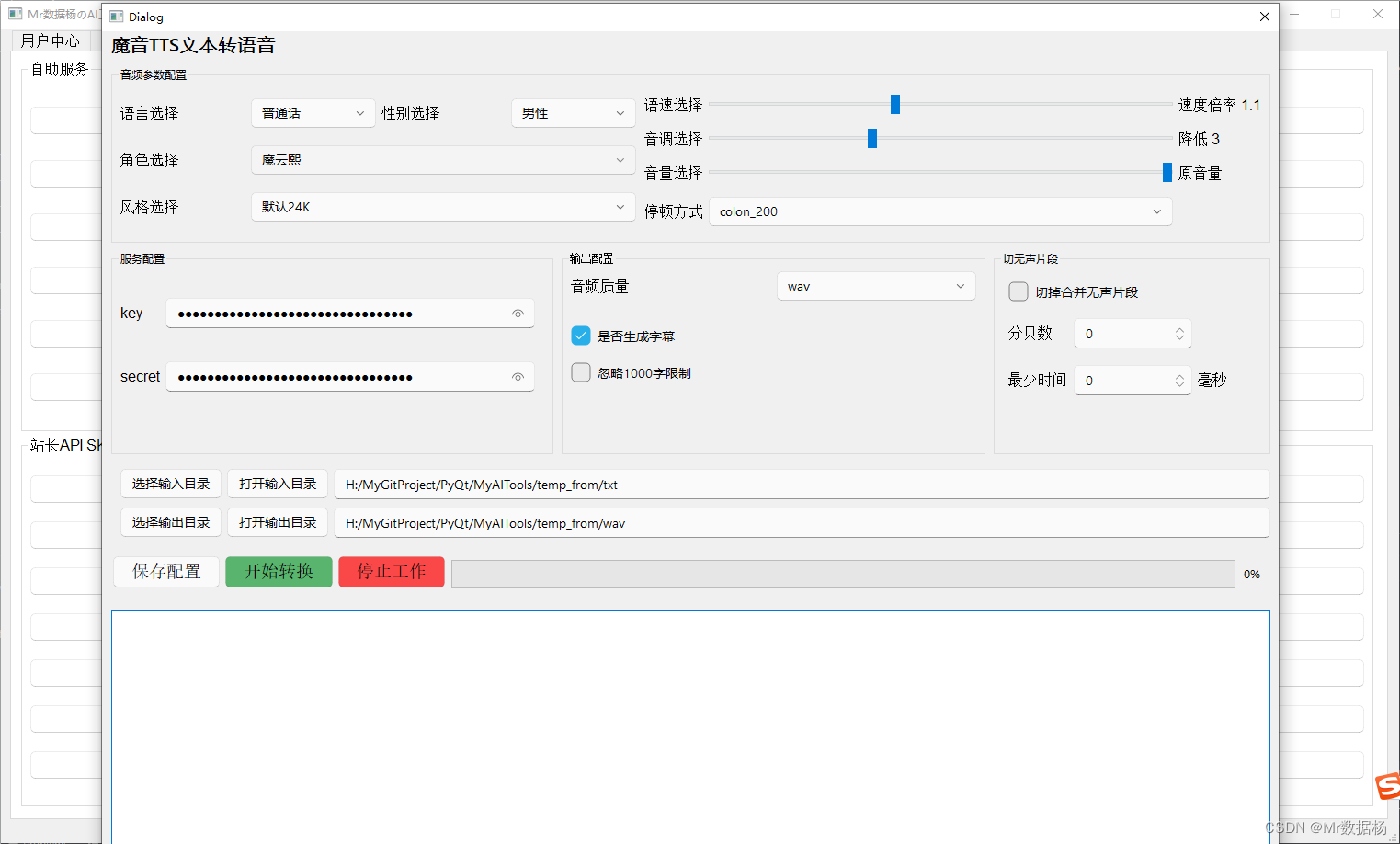The width and height of the screenshot is (1400, 844).
Task: Click the 最少时间 number field
Action: pos(1133,381)
